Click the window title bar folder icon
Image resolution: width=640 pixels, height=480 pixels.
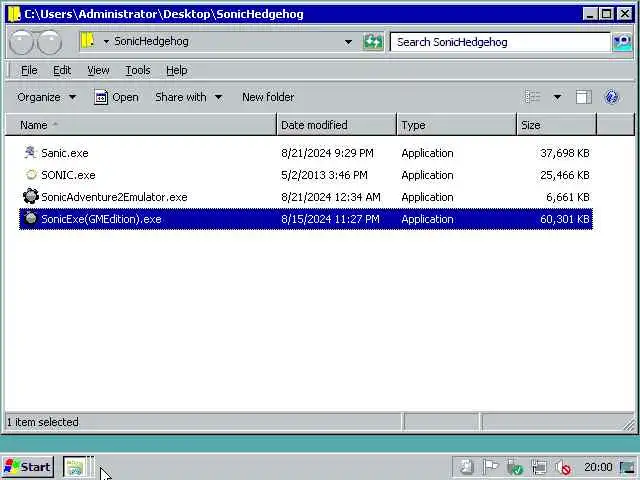(14, 14)
